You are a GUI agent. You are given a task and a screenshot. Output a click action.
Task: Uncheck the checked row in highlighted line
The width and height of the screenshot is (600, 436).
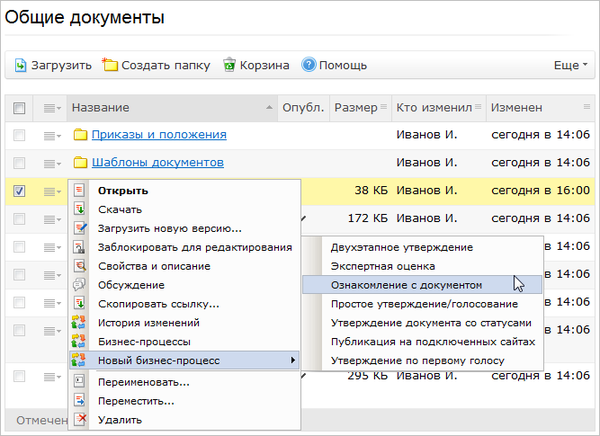19,190
